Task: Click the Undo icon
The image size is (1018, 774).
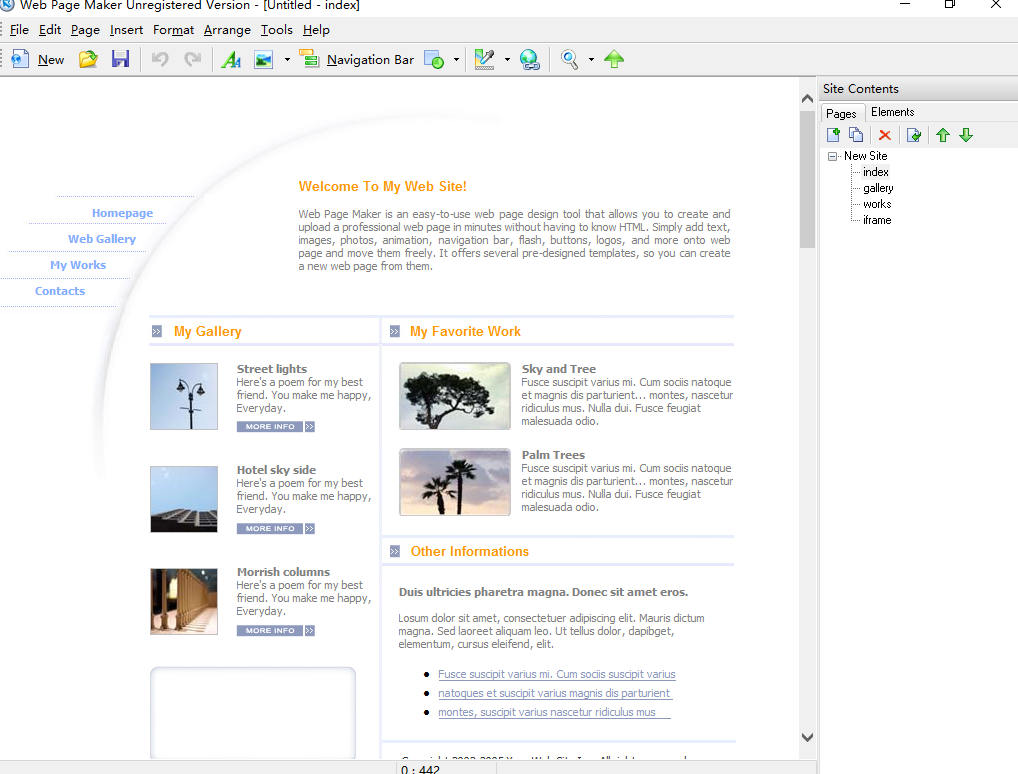Action: pos(158,59)
